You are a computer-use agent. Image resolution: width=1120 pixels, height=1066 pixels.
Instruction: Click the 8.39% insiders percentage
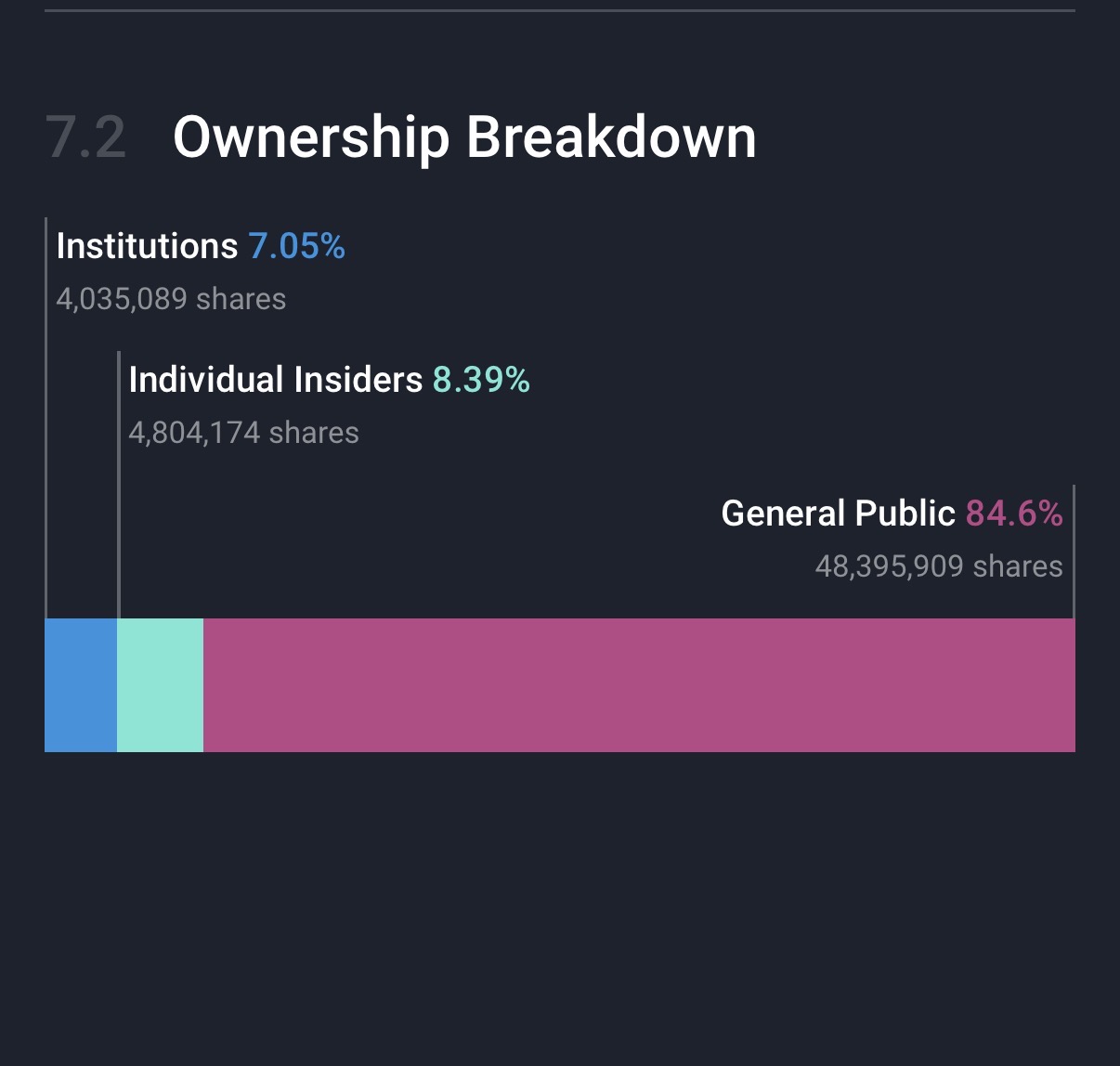[481, 380]
